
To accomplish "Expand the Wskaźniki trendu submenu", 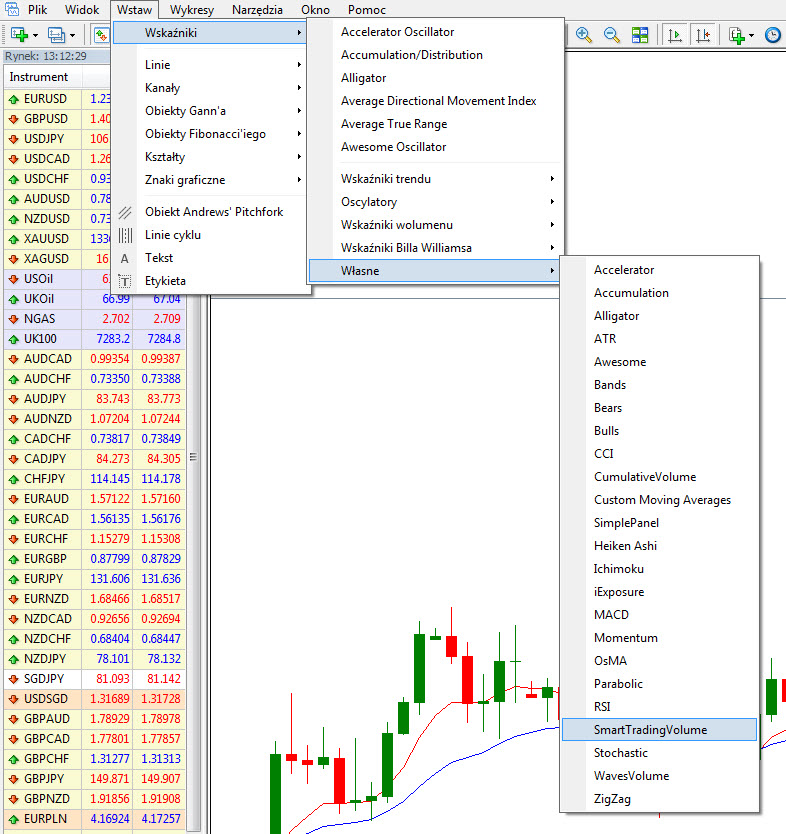I will pyautogui.click(x=435, y=179).
